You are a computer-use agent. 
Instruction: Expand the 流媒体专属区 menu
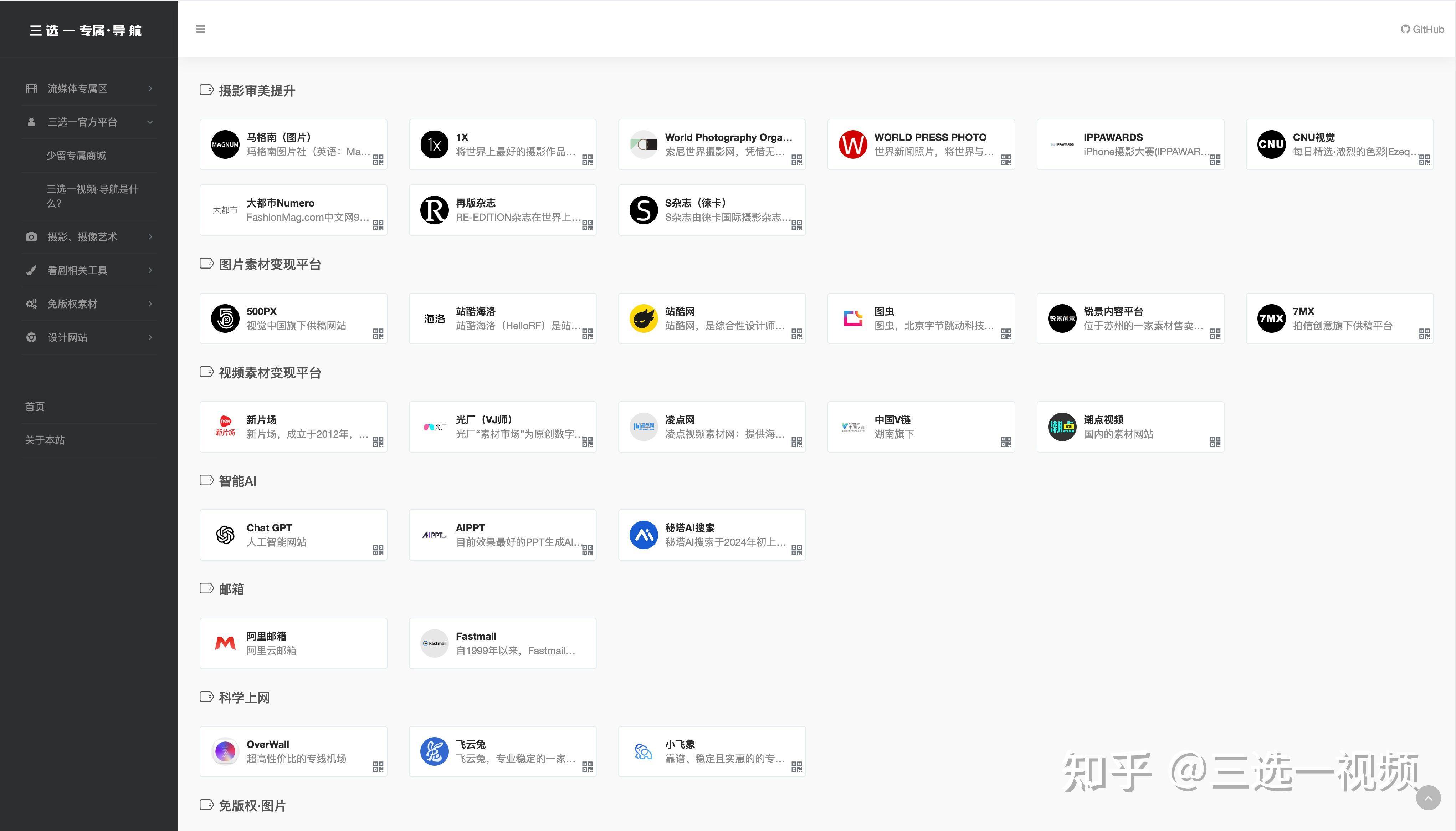click(x=89, y=88)
